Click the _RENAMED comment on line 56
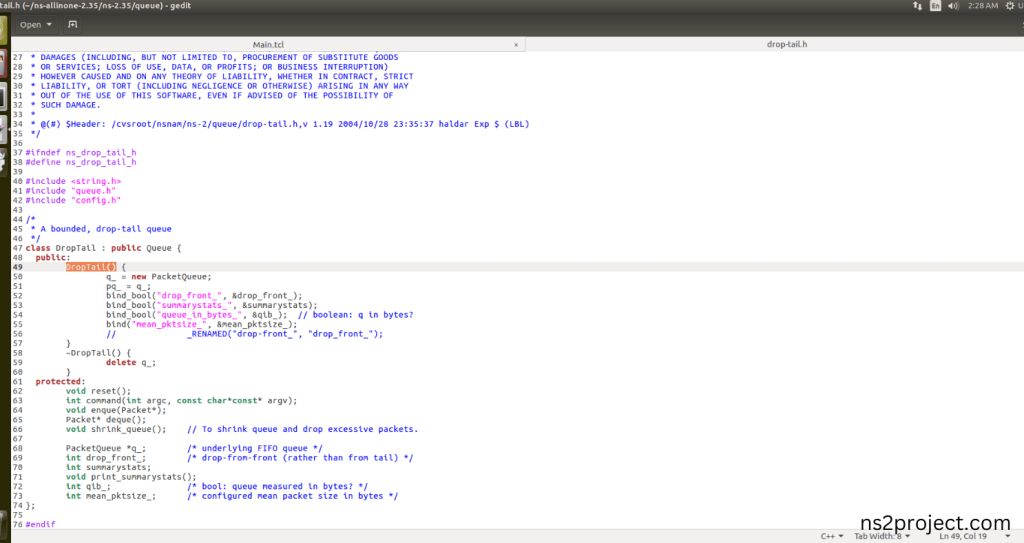 click(245, 334)
